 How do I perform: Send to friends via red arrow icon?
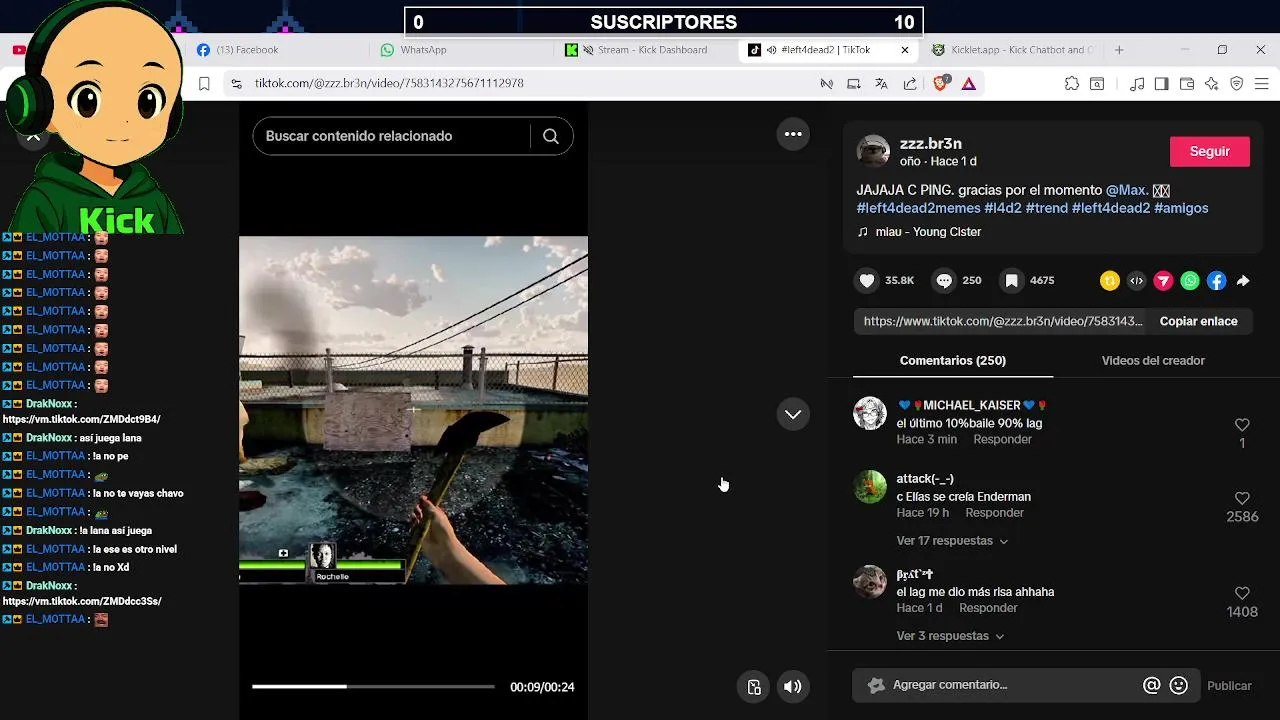pyautogui.click(x=1163, y=281)
